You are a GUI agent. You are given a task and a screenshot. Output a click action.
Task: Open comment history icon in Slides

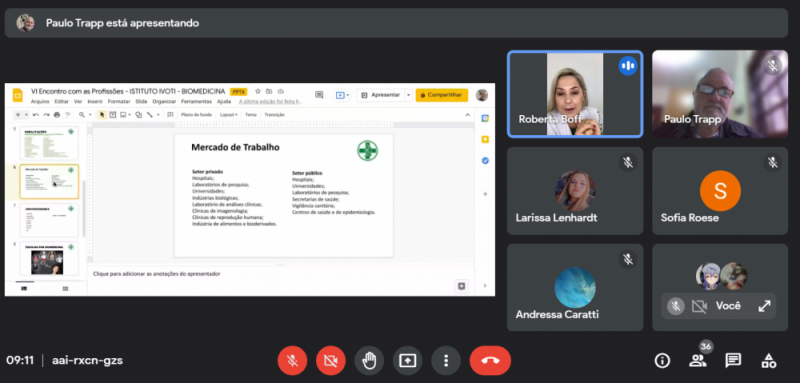(x=319, y=95)
